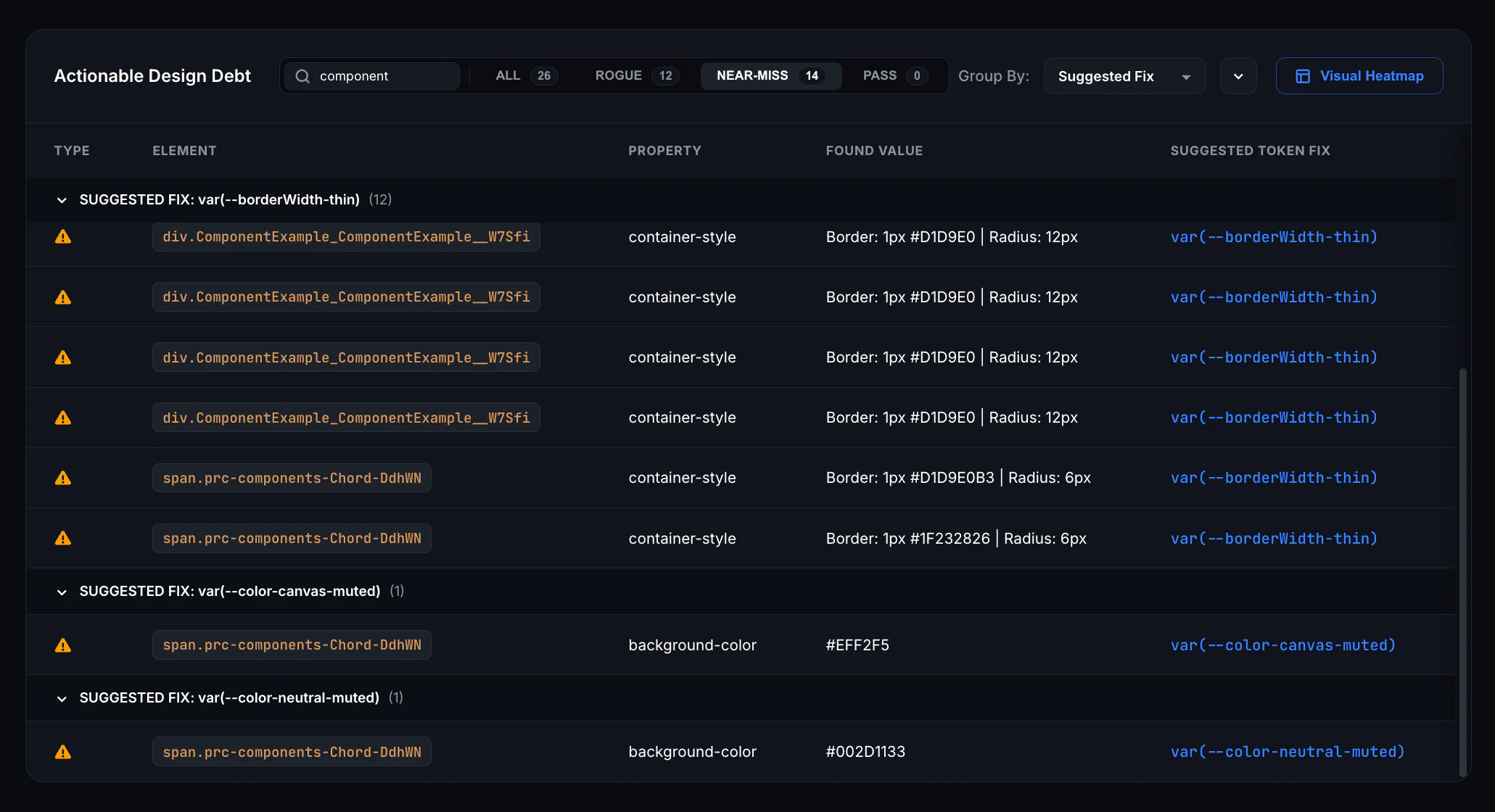This screenshot has width=1495, height=812.
Task: Click warning icon in #002D1133 row
Action: [63, 752]
